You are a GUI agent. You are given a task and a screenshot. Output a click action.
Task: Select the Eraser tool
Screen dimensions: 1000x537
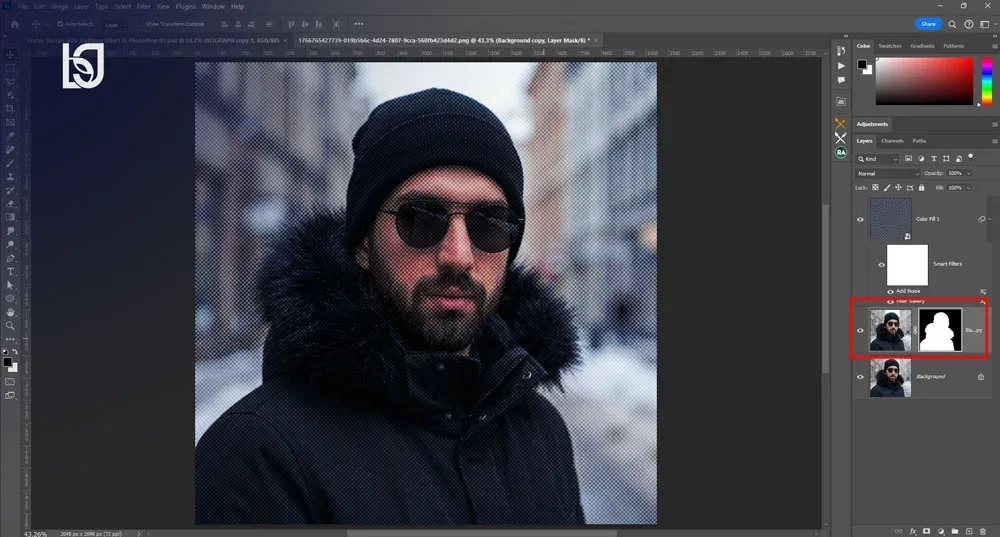point(10,204)
